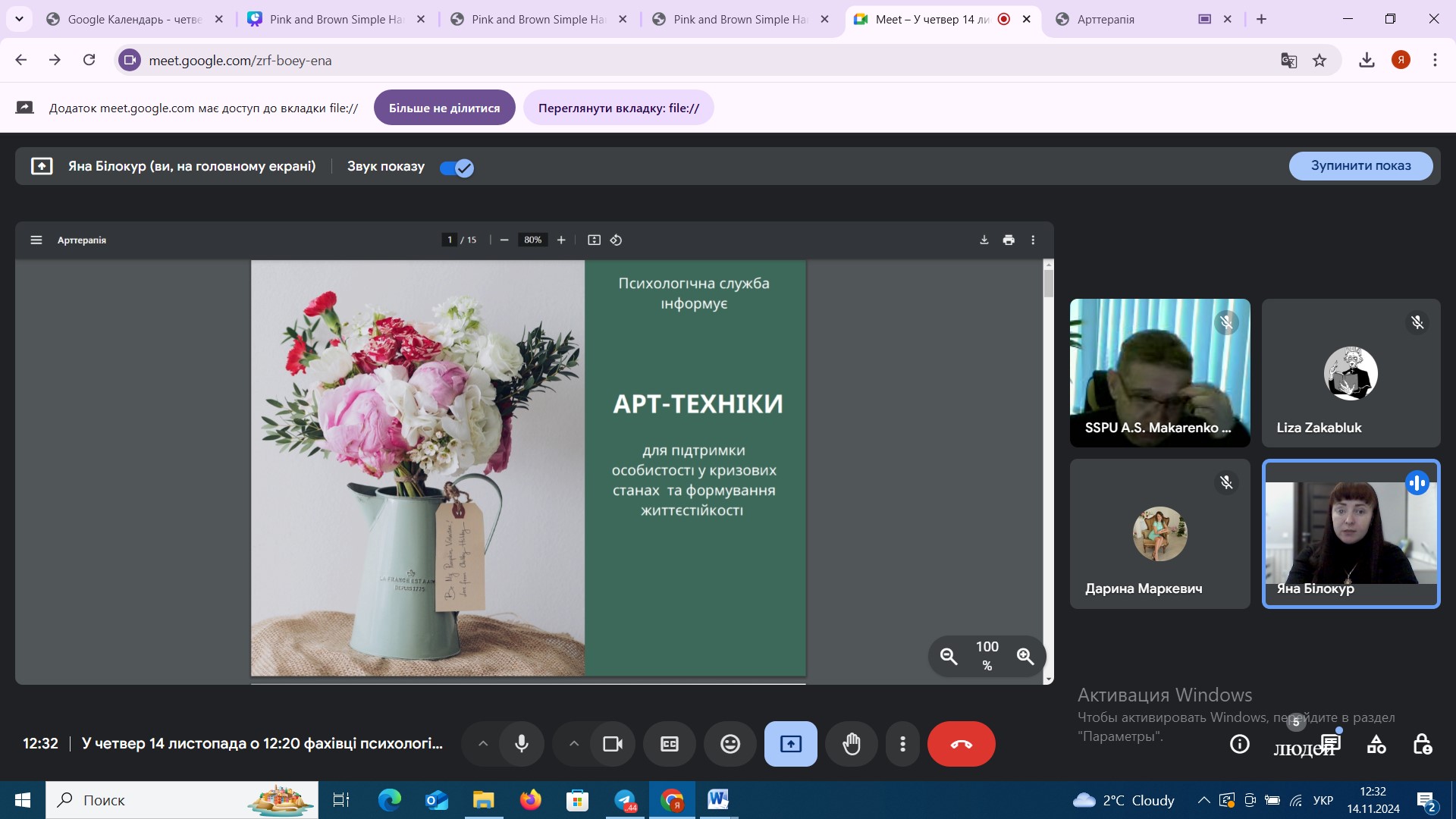Switch to the Арттерапія browser tab

[1105, 19]
